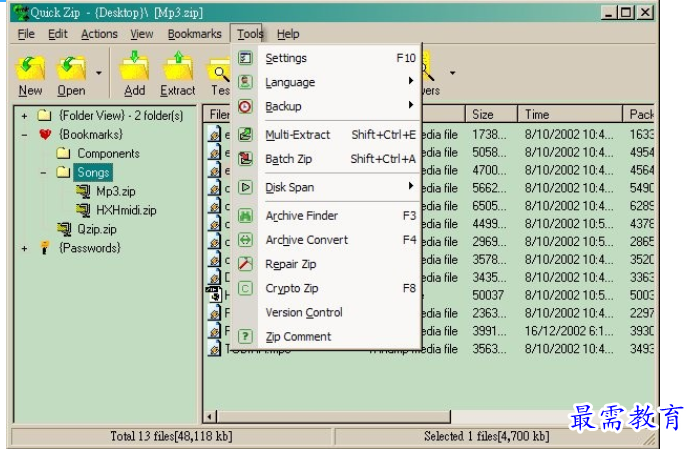The width and height of the screenshot is (692, 449).
Task: Open the Language submenu arrow
Action: (x=411, y=81)
